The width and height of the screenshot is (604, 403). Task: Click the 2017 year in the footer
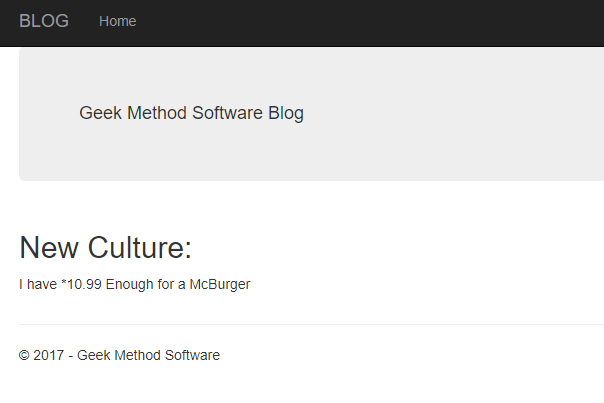click(x=49, y=355)
